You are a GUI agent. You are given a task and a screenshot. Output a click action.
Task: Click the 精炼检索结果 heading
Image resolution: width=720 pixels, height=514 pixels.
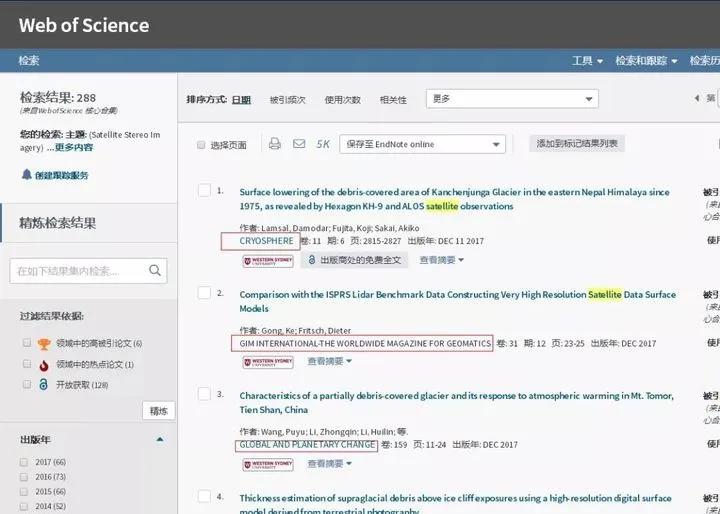tap(58, 223)
